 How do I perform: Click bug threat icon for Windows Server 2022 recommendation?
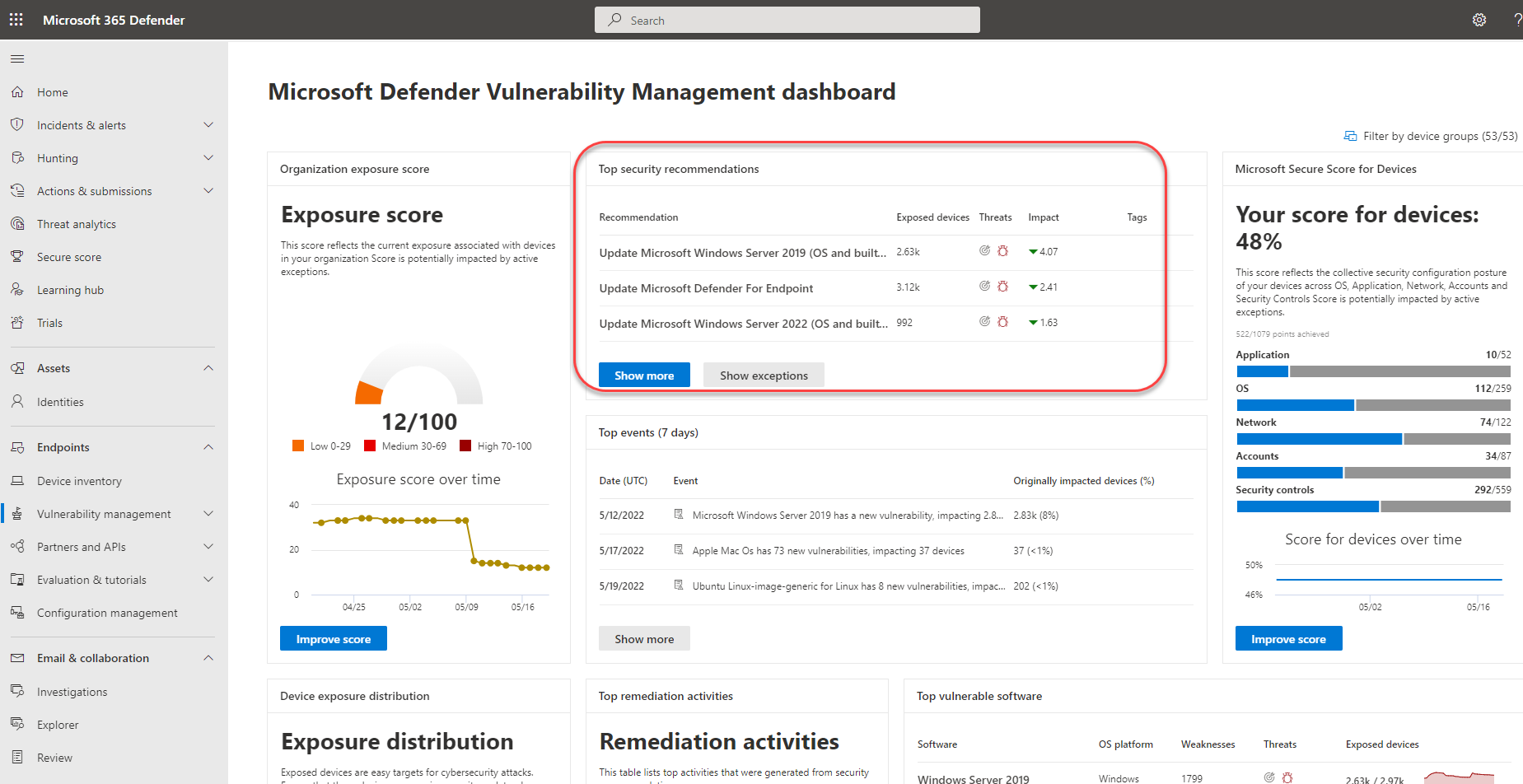coord(1002,321)
